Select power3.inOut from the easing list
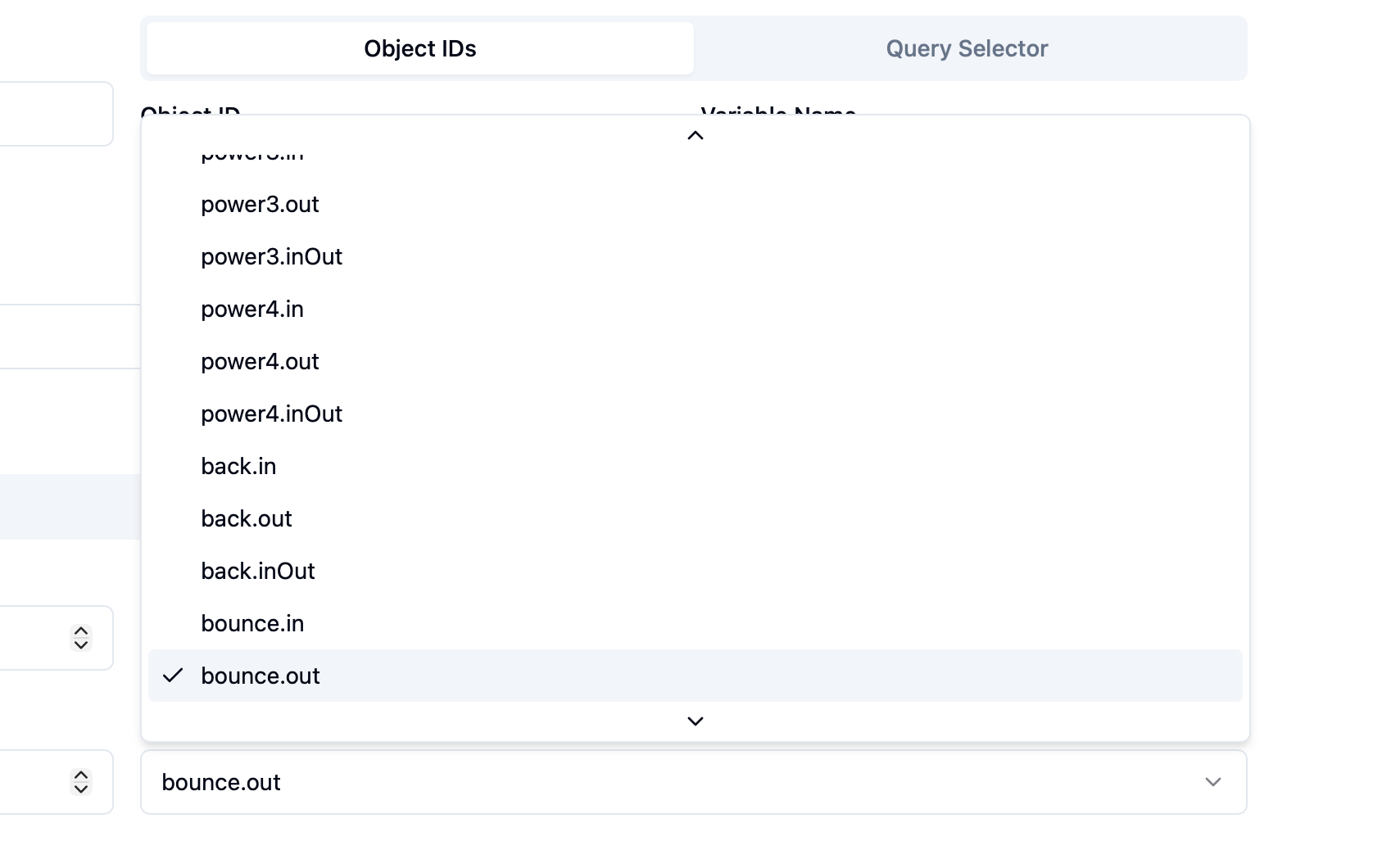The height and width of the screenshot is (868, 1373). pos(272,256)
